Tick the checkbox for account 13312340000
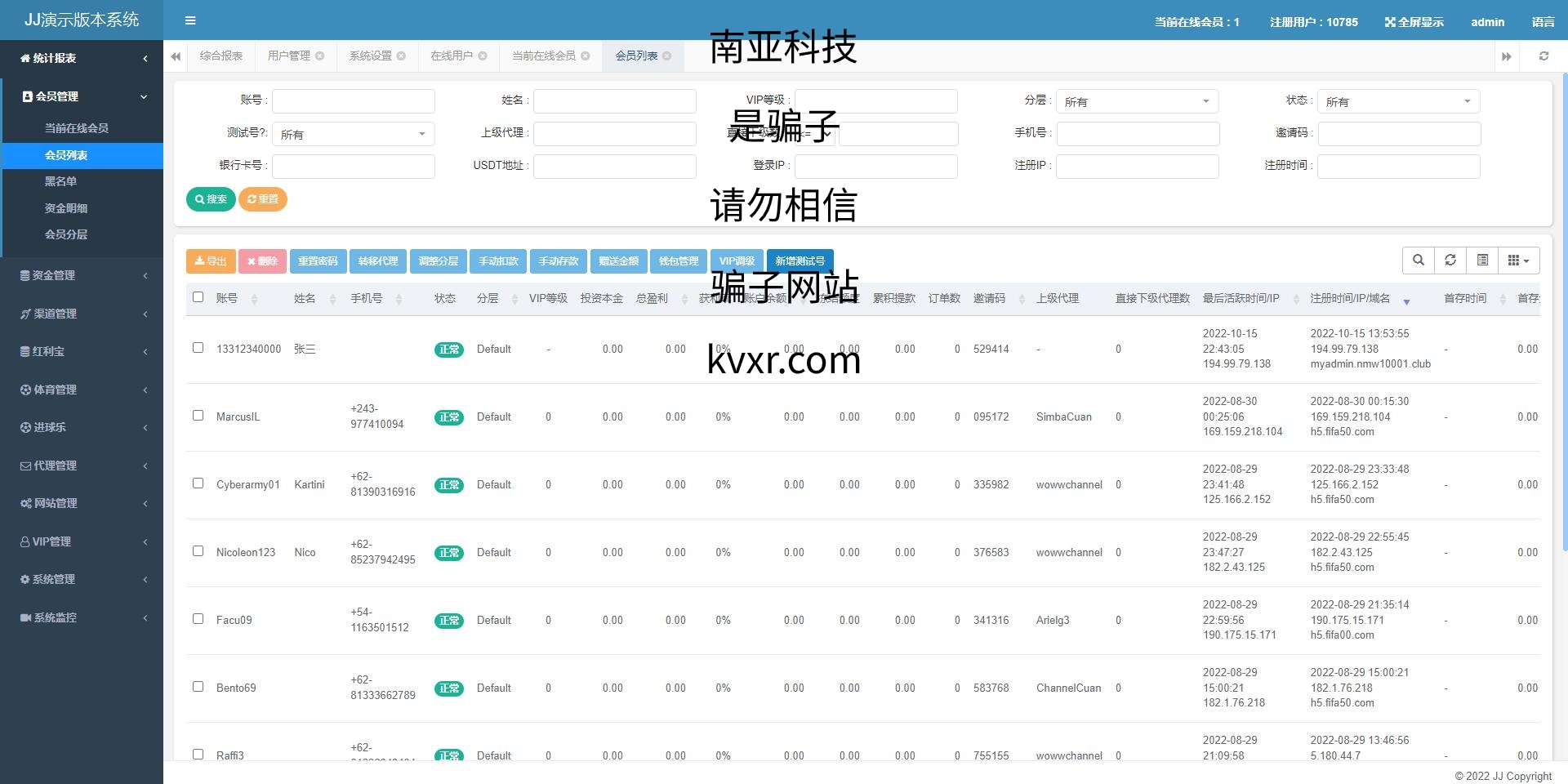 198,348
